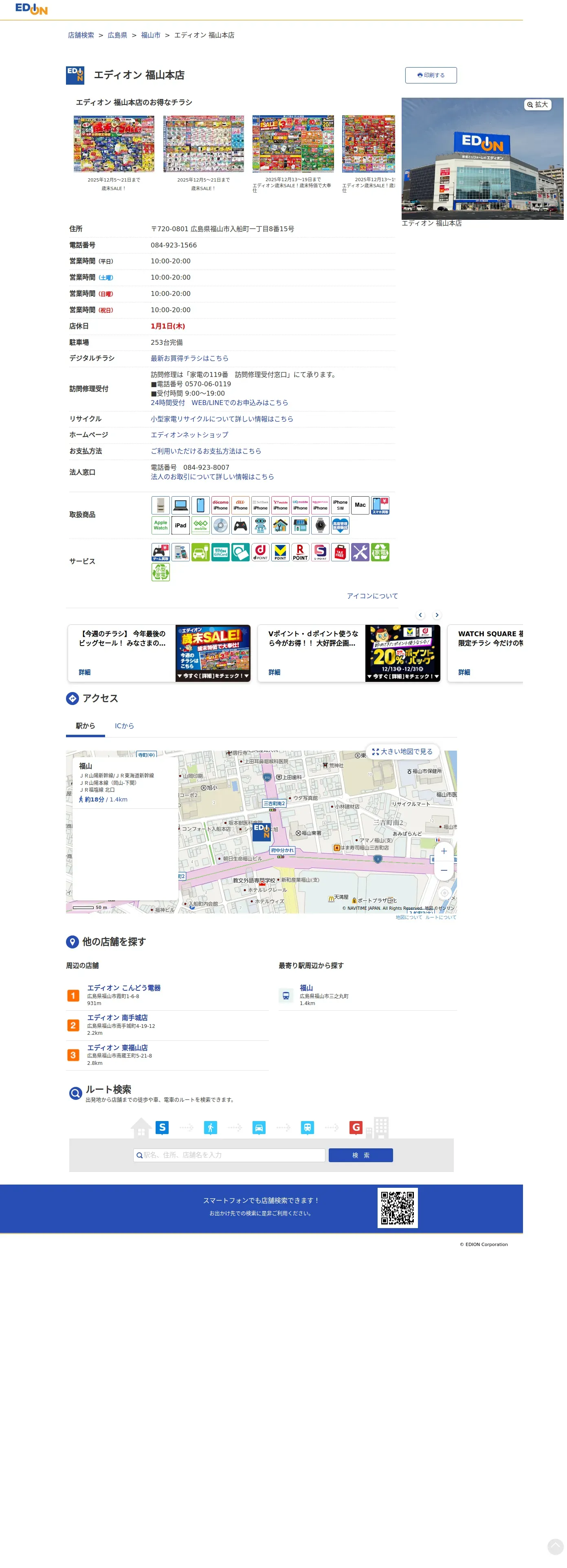The image size is (567, 1568).
Task: Click the repair wrench tools icon
Action: coord(360,552)
